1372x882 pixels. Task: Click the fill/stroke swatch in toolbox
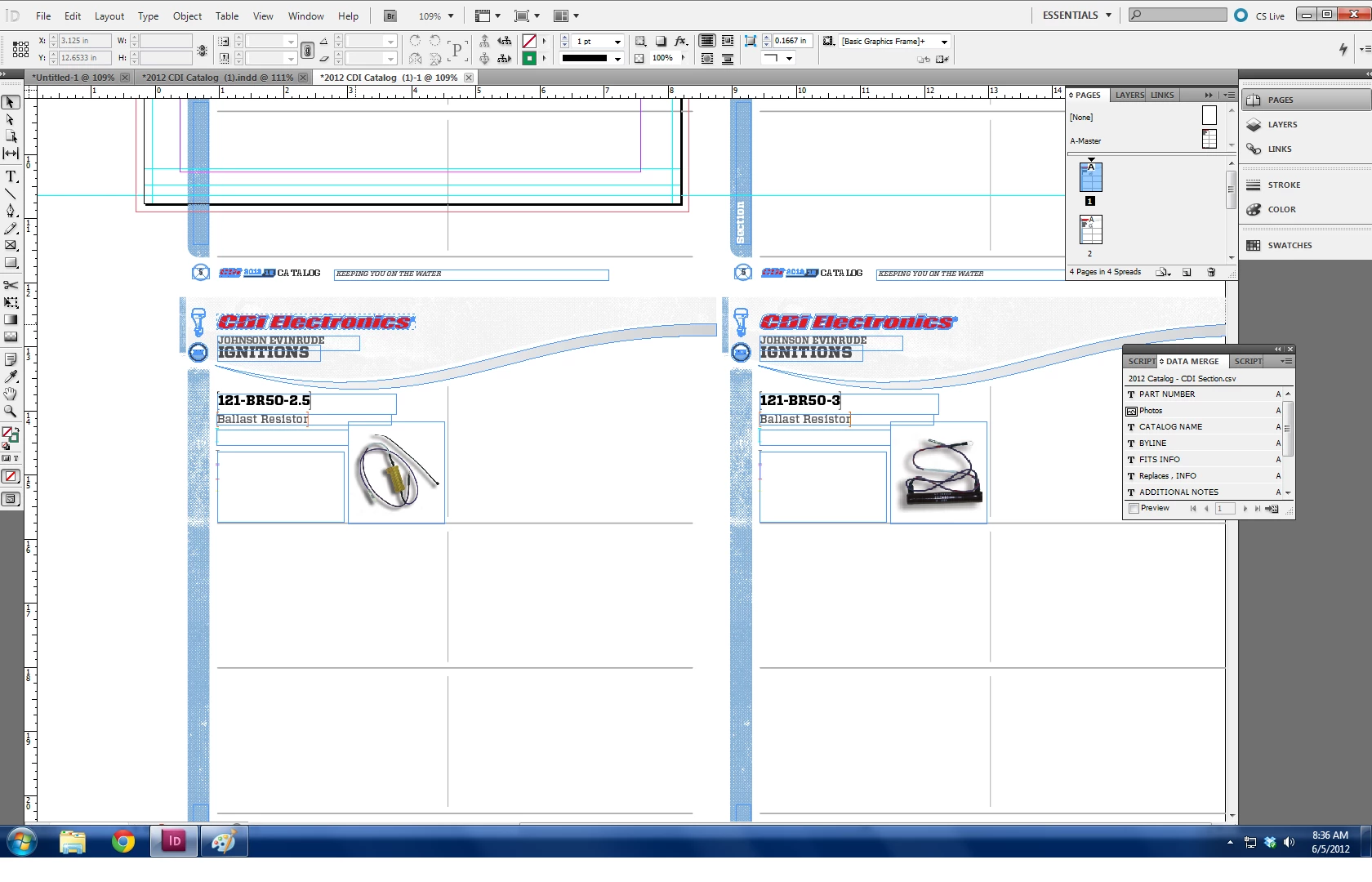coord(9,436)
